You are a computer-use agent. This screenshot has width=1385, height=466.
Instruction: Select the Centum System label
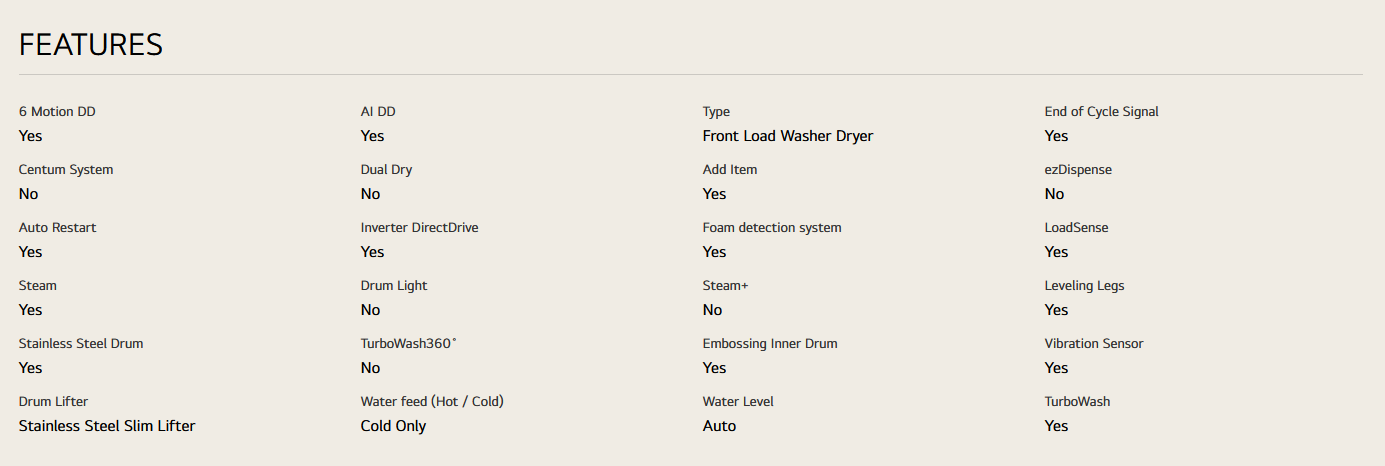click(x=66, y=170)
